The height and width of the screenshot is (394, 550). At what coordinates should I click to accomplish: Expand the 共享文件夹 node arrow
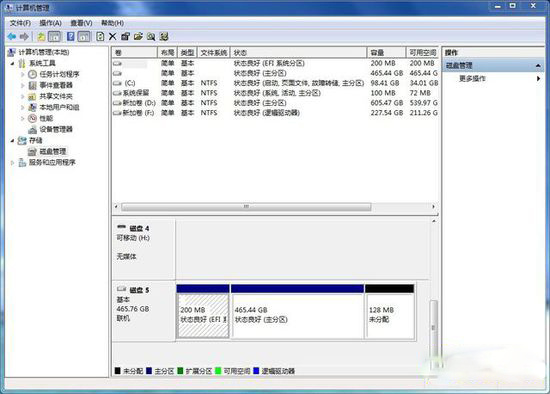22,96
